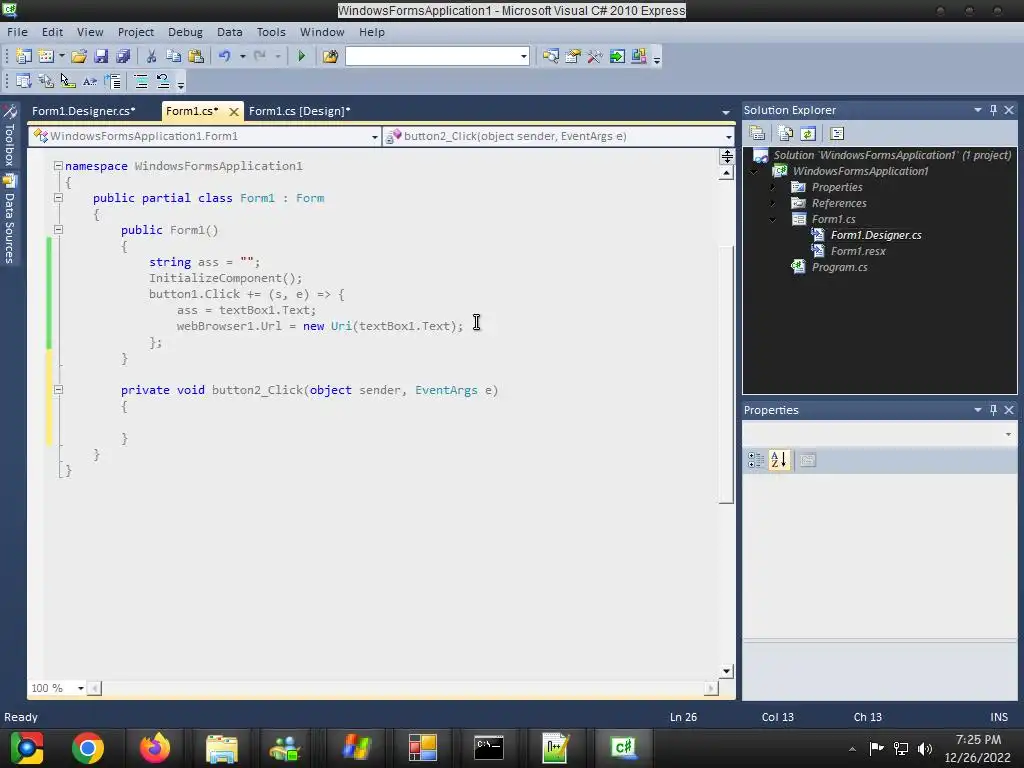Collapse the Form1.cs node in Solution Explorer

click(x=773, y=219)
